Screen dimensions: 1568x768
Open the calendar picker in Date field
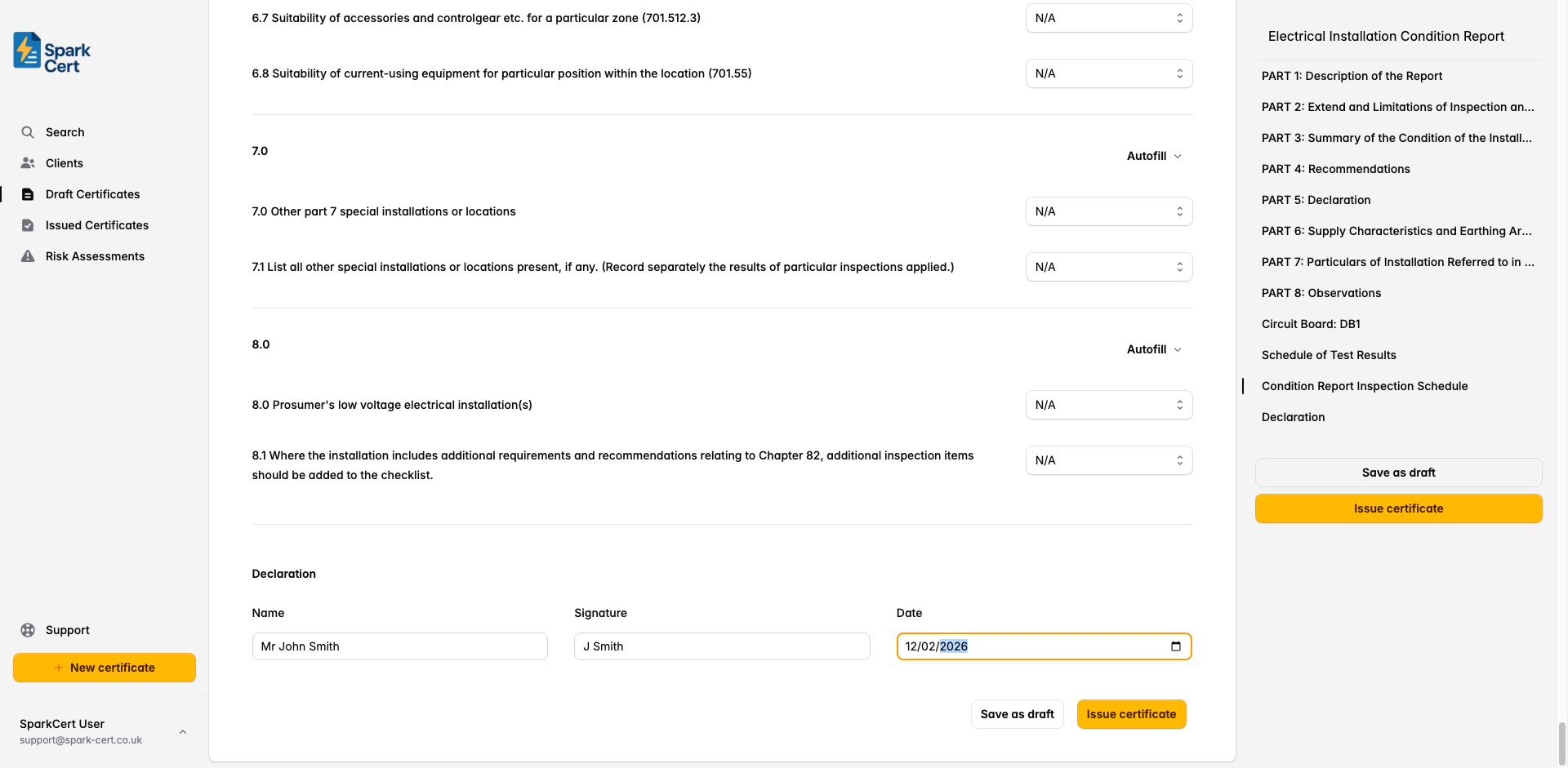[1176, 646]
